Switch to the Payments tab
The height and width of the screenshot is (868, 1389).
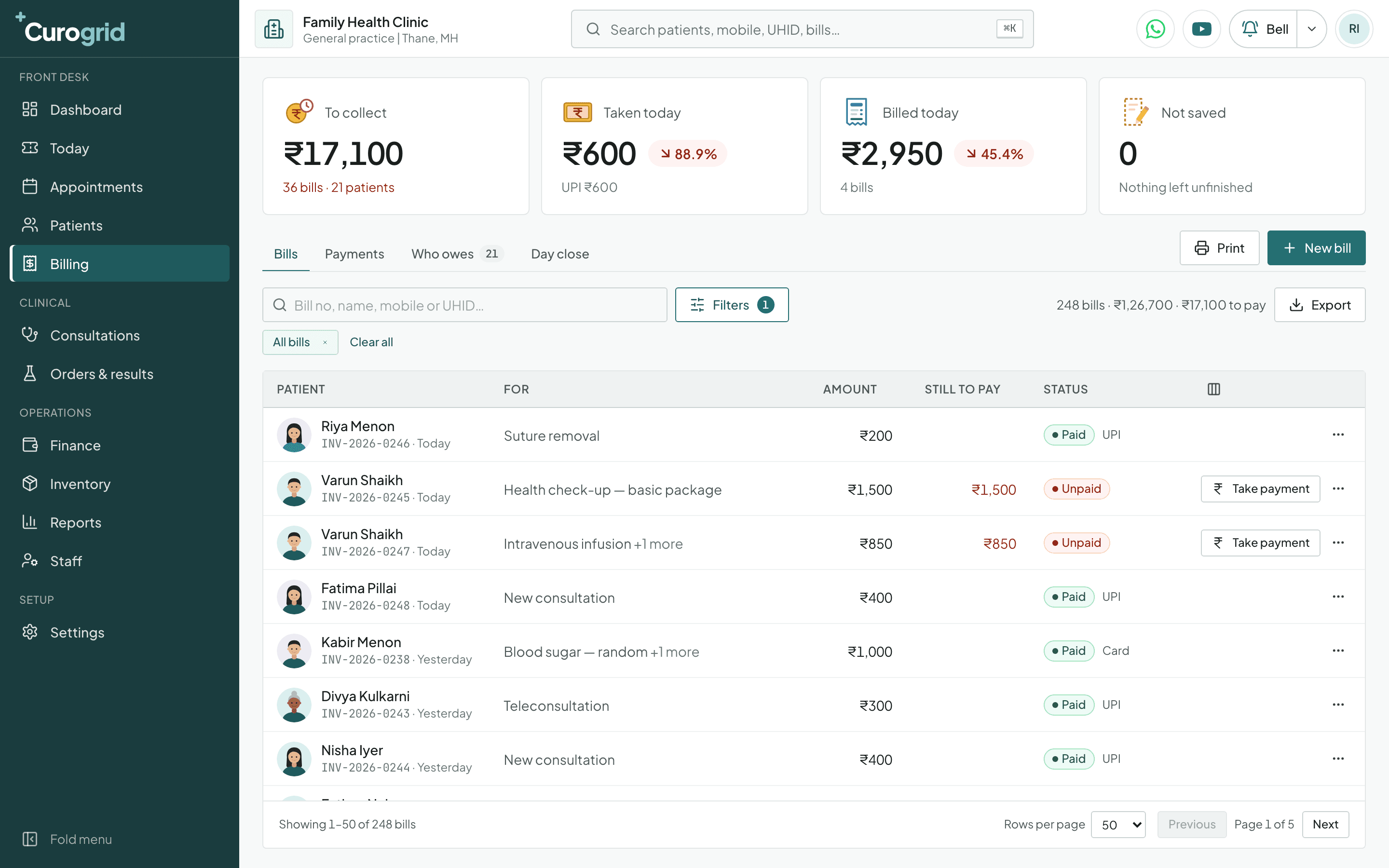(x=354, y=254)
